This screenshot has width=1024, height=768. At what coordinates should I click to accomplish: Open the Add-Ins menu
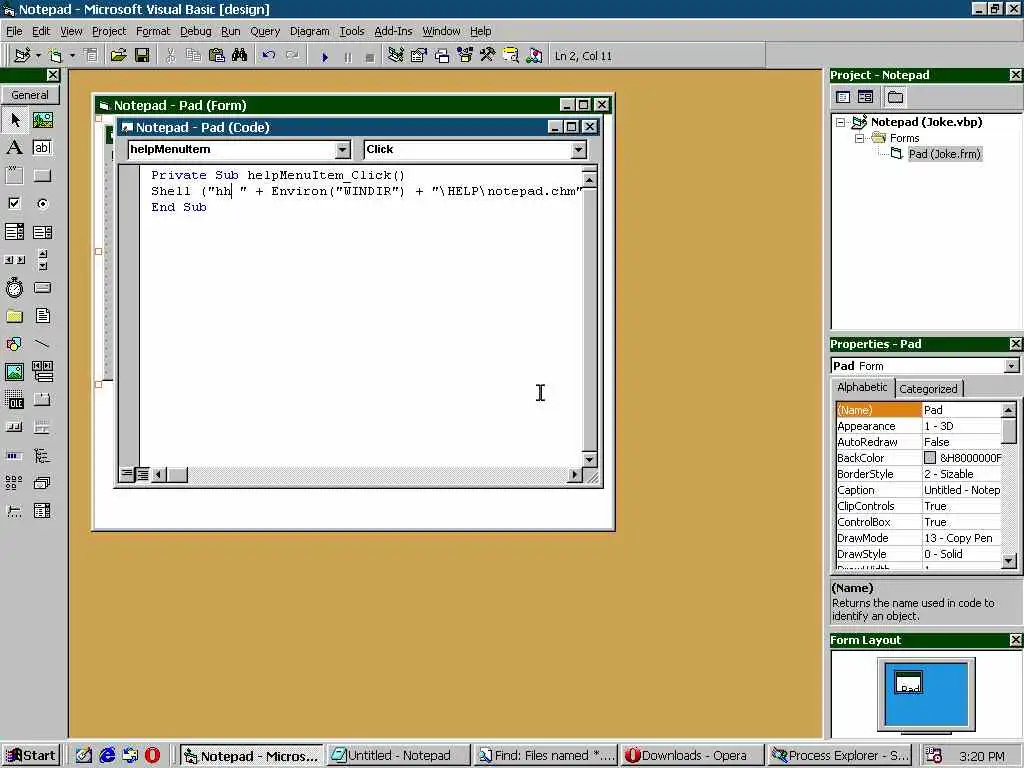[x=393, y=31]
